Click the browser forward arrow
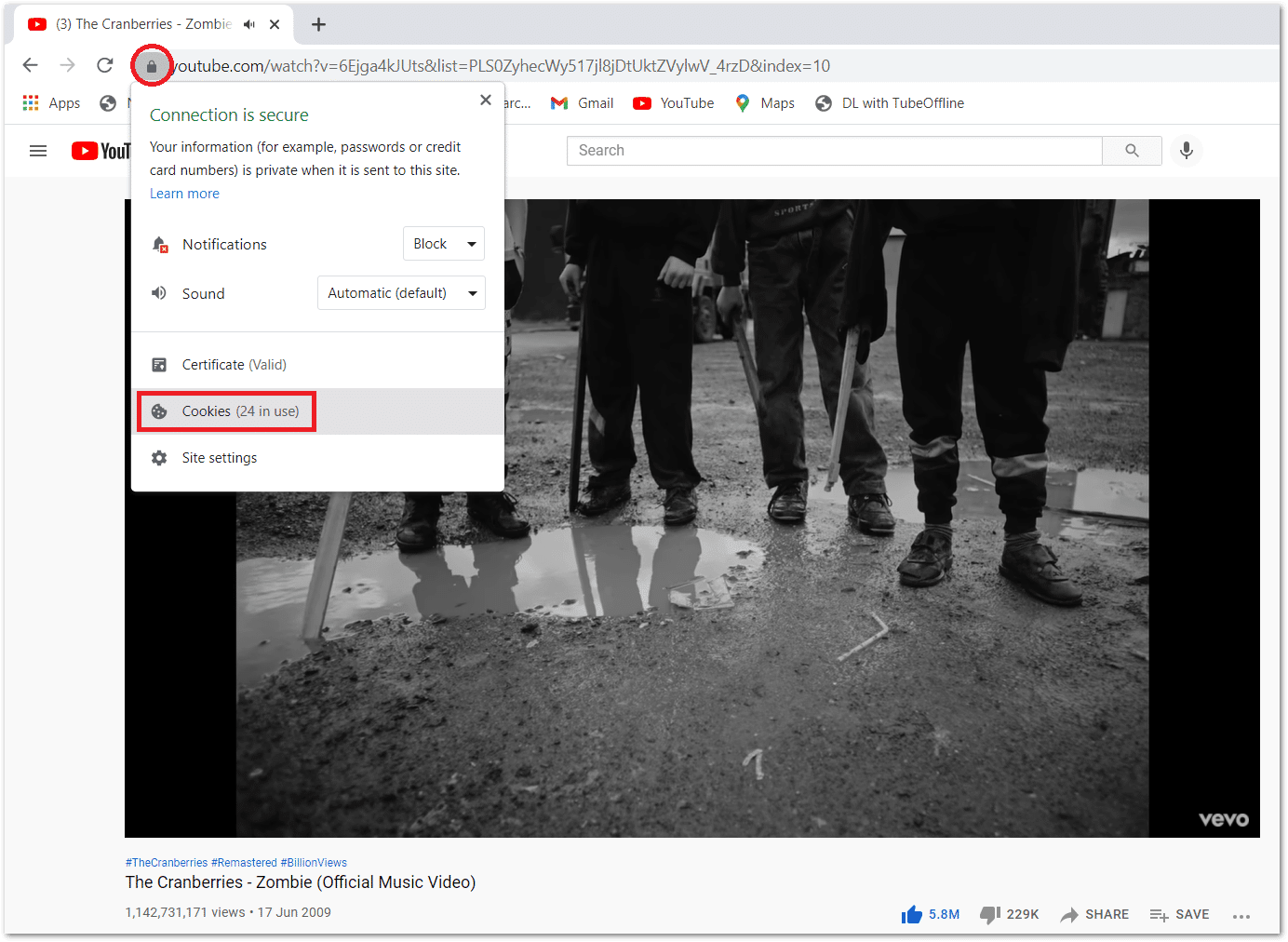1288x942 pixels. click(x=67, y=65)
